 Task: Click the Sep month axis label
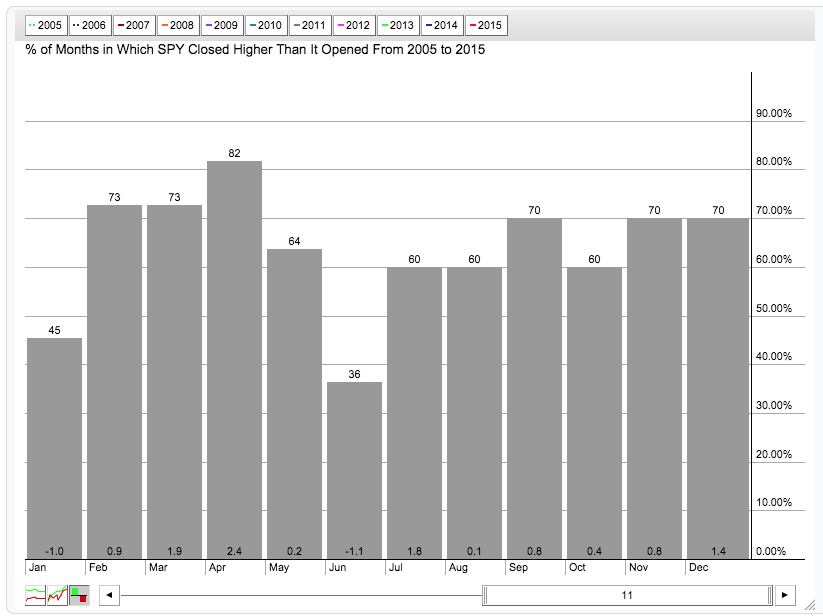(x=519, y=567)
